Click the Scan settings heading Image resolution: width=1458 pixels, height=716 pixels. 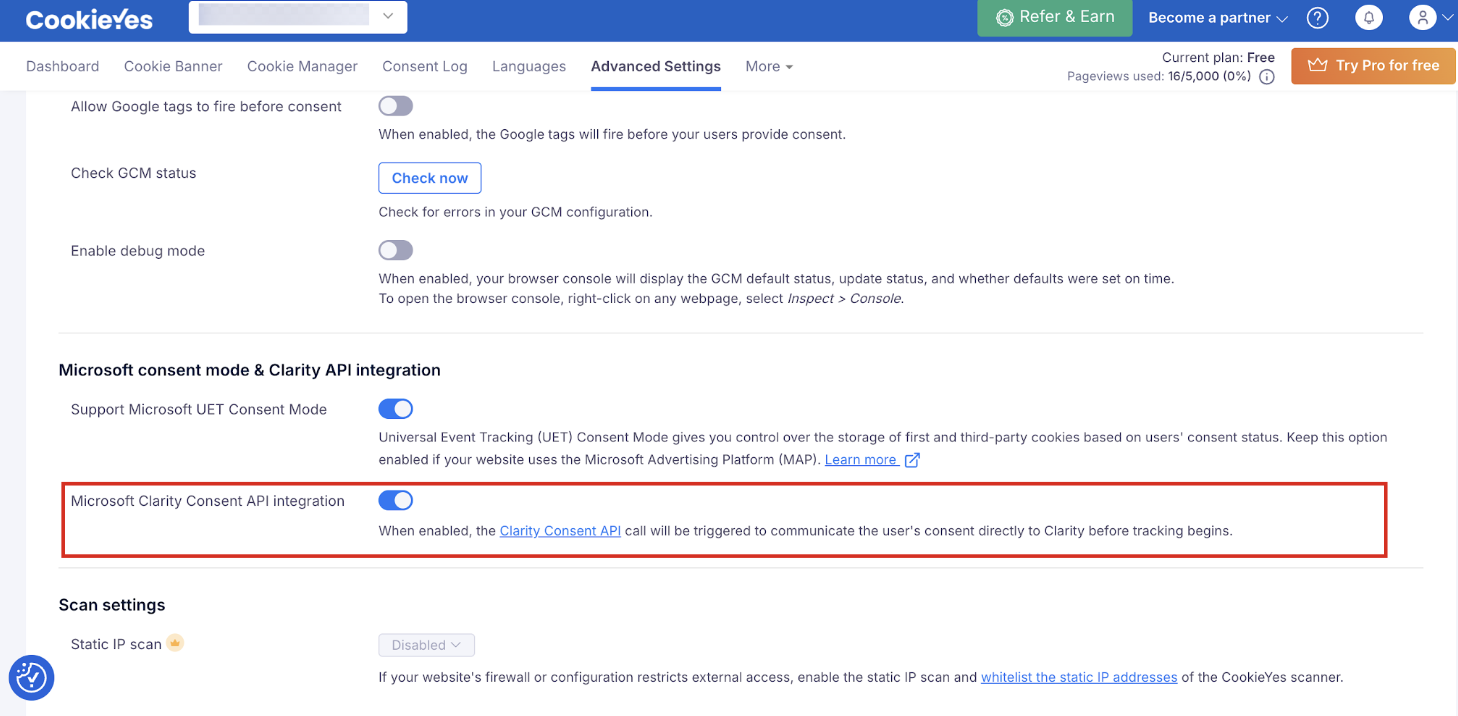(112, 605)
